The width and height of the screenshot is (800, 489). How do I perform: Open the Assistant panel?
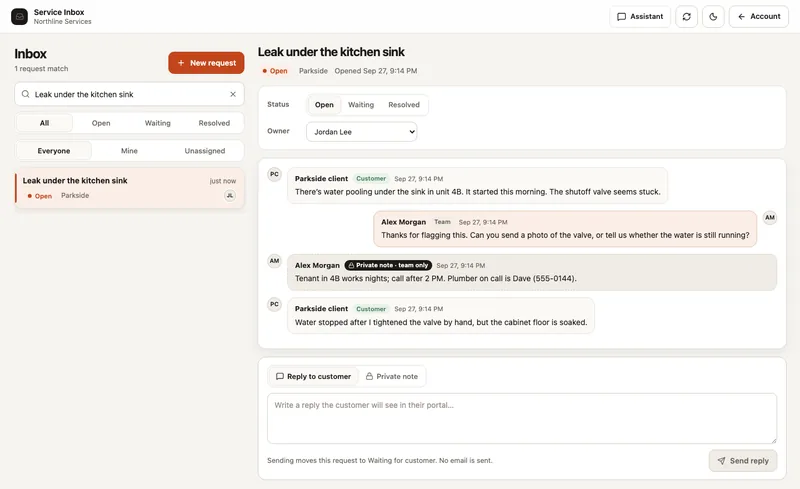pos(640,16)
